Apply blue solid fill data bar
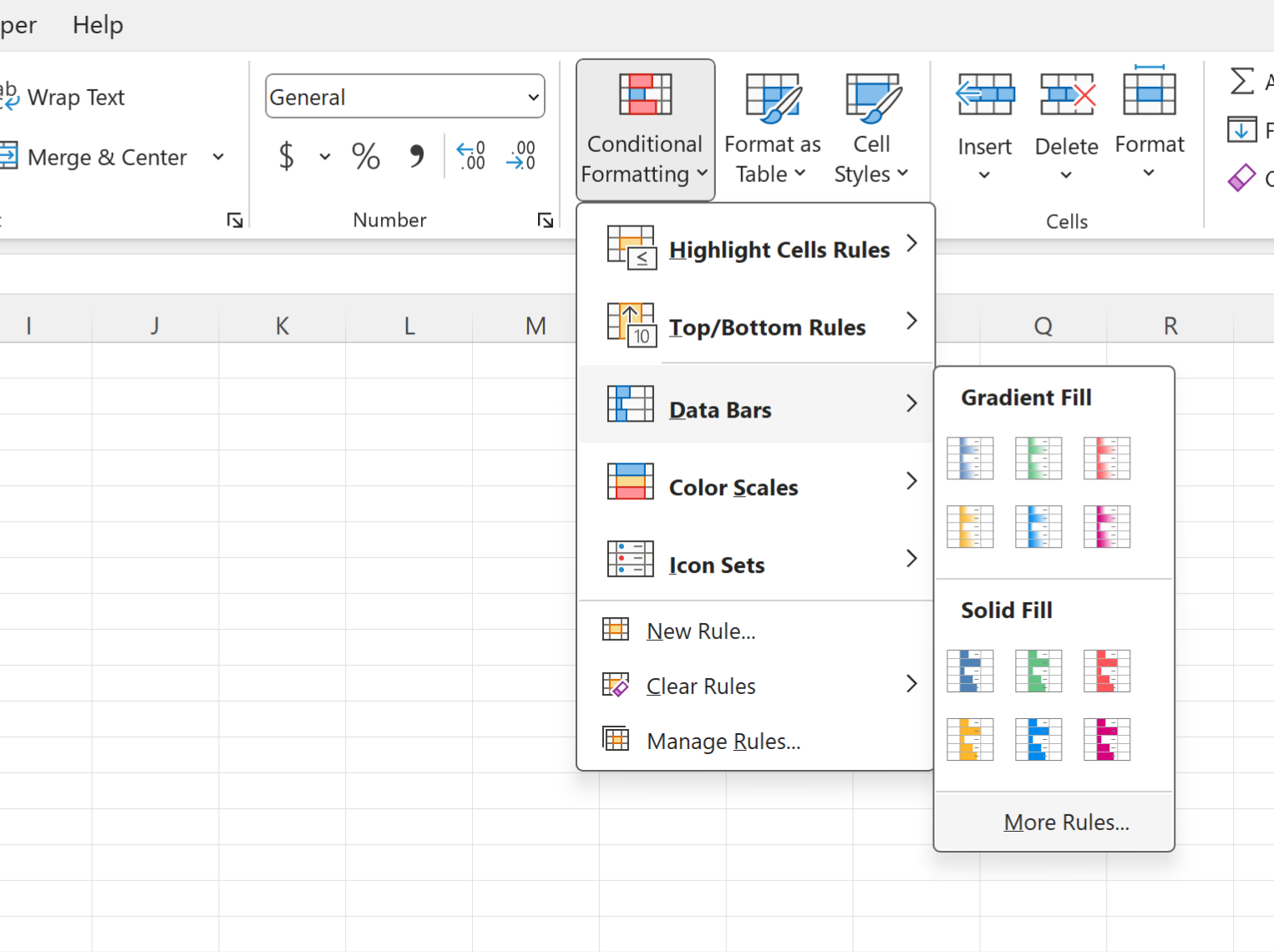This screenshot has width=1274, height=952. click(970, 671)
